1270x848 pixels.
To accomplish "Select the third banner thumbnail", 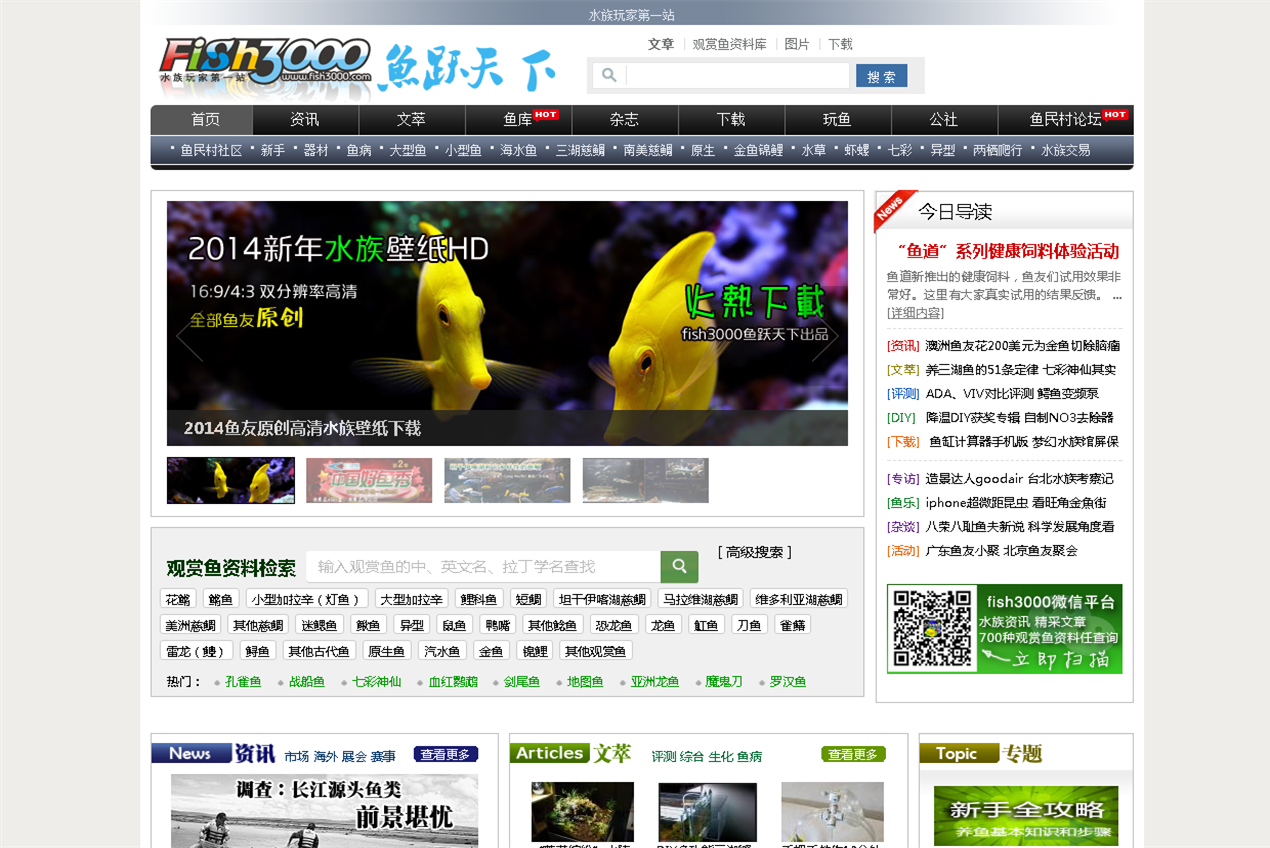I will tap(507, 480).
